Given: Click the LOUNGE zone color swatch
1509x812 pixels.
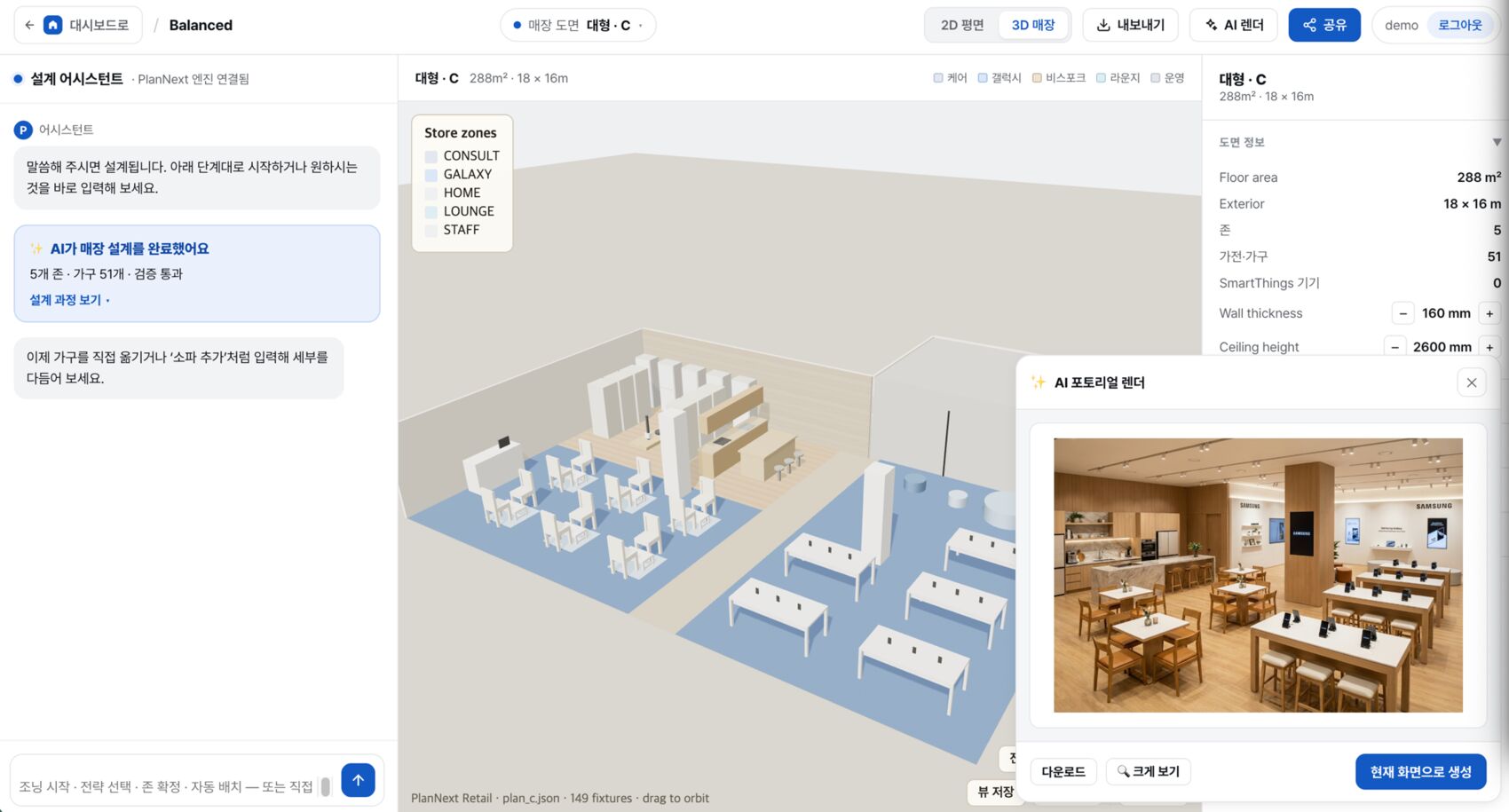Looking at the screenshot, I should tap(431, 212).
